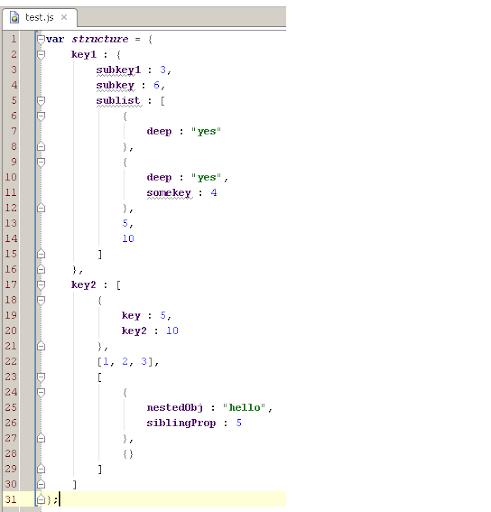Click number 6 value on line 4
Image resolution: width=491 pixels, height=512 pixels.
click(x=156, y=85)
